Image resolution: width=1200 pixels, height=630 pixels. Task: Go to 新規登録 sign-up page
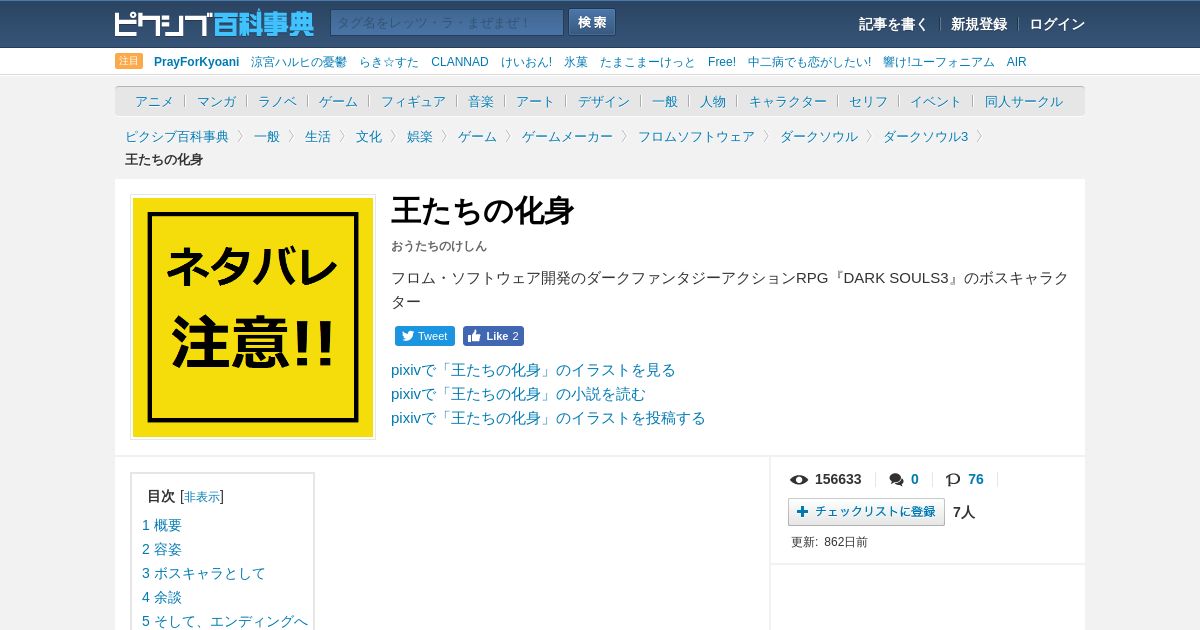pyautogui.click(x=979, y=24)
